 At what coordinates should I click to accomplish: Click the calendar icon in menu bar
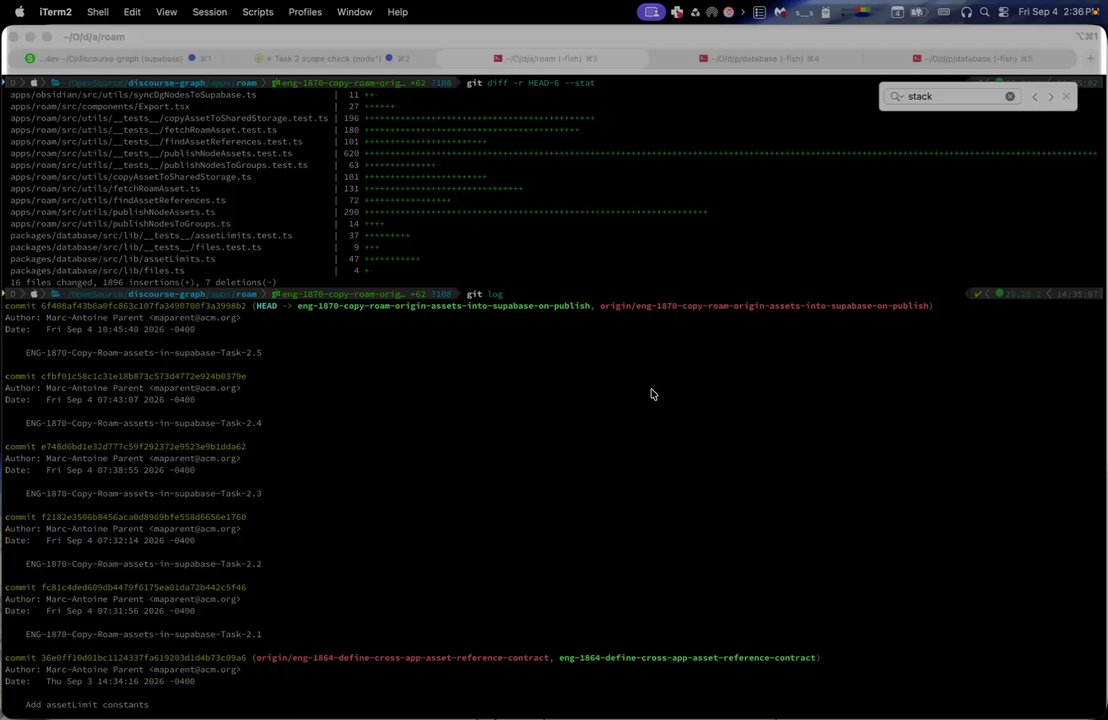point(897,12)
